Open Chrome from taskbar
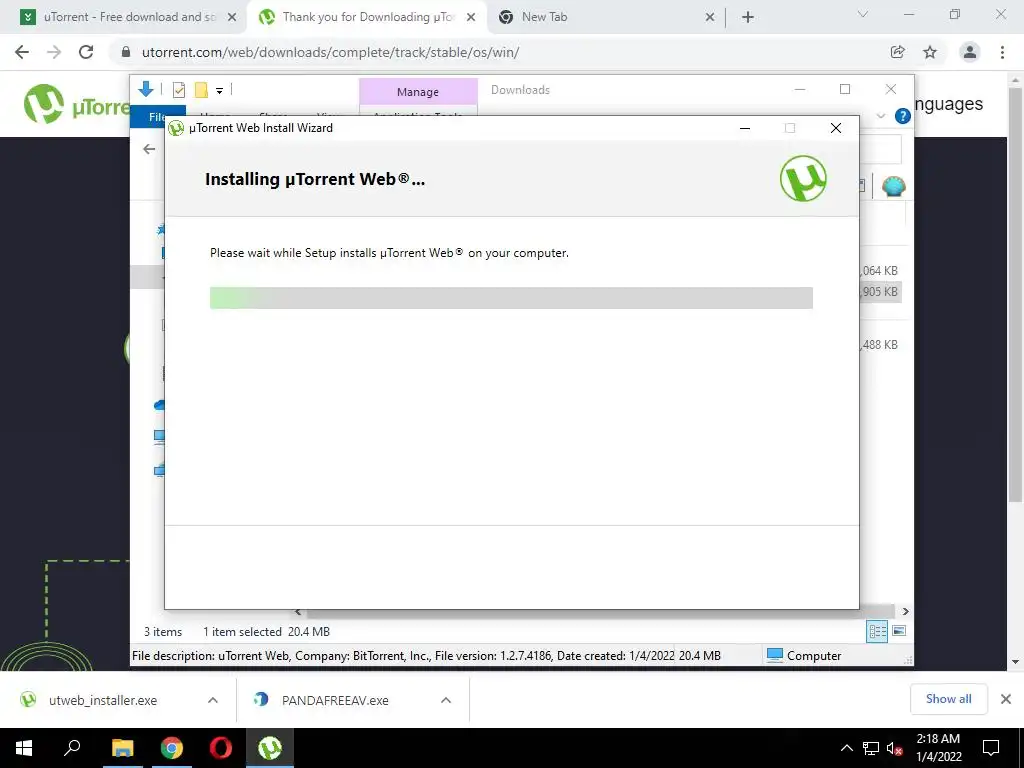 (172, 748)
